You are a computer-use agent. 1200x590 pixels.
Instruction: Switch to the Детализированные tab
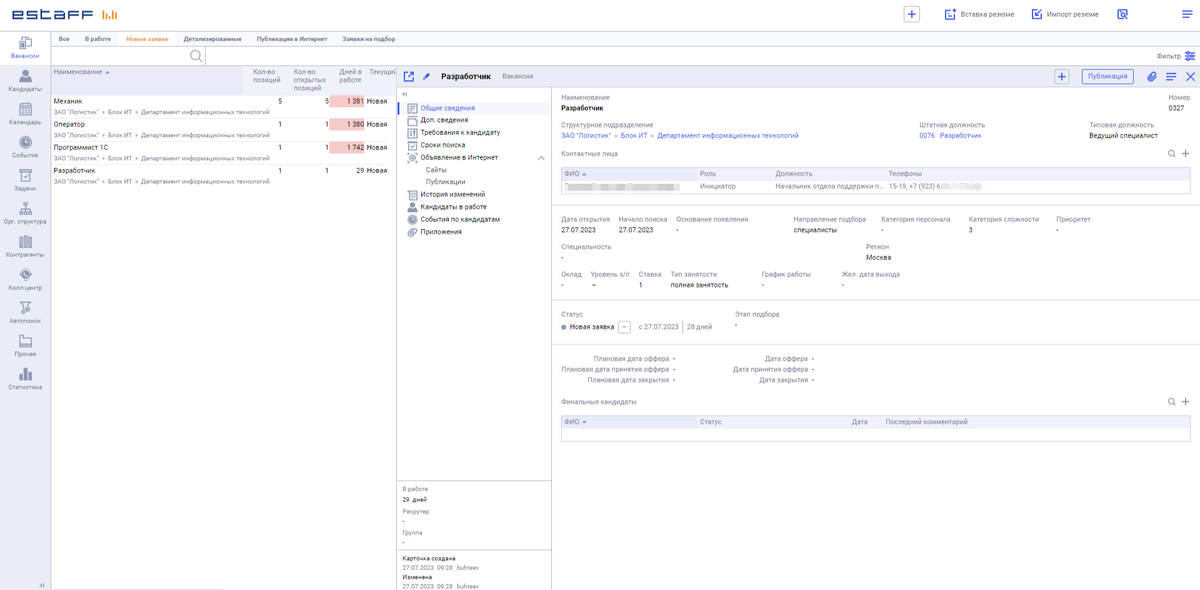[x=212, y=39]
